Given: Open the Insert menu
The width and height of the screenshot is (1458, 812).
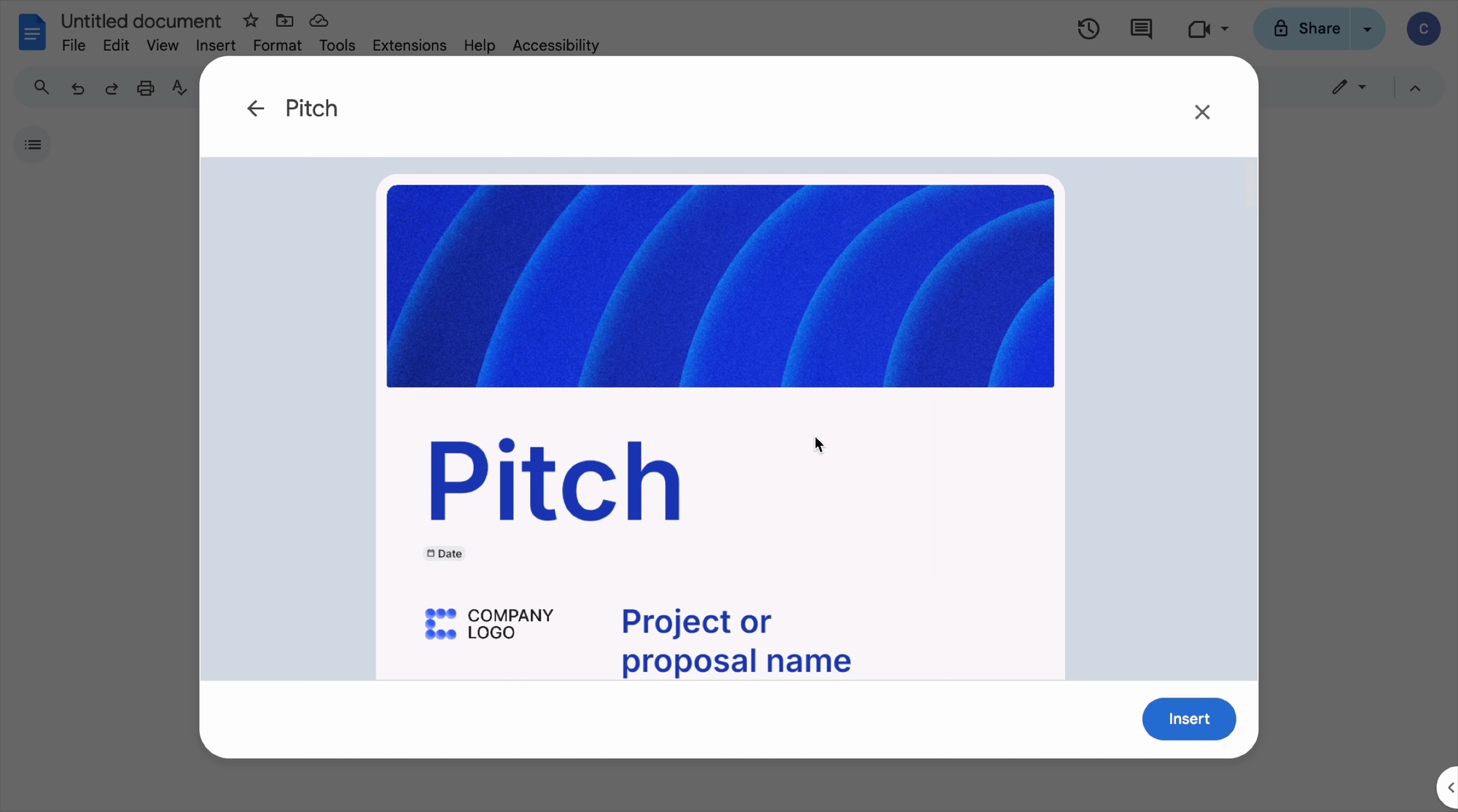Looking at the screenshot, I should pos(214,44).
